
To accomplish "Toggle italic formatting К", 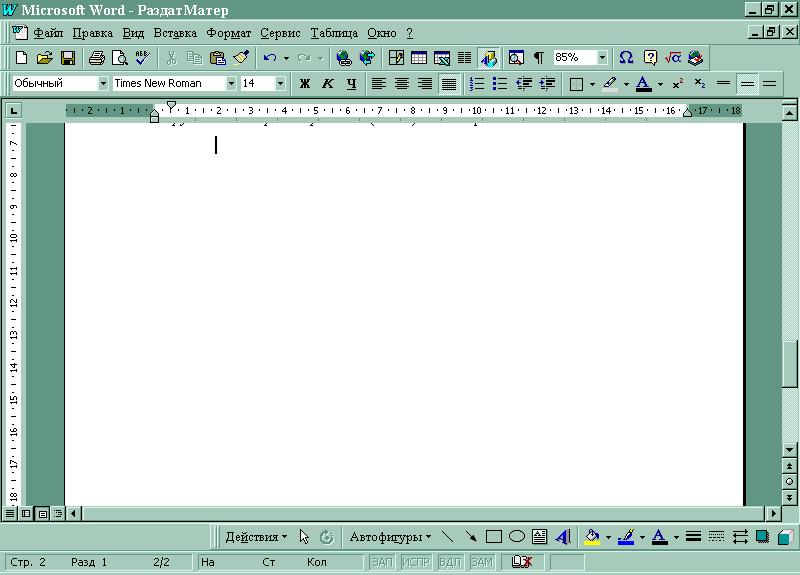I will pos(328,84).
